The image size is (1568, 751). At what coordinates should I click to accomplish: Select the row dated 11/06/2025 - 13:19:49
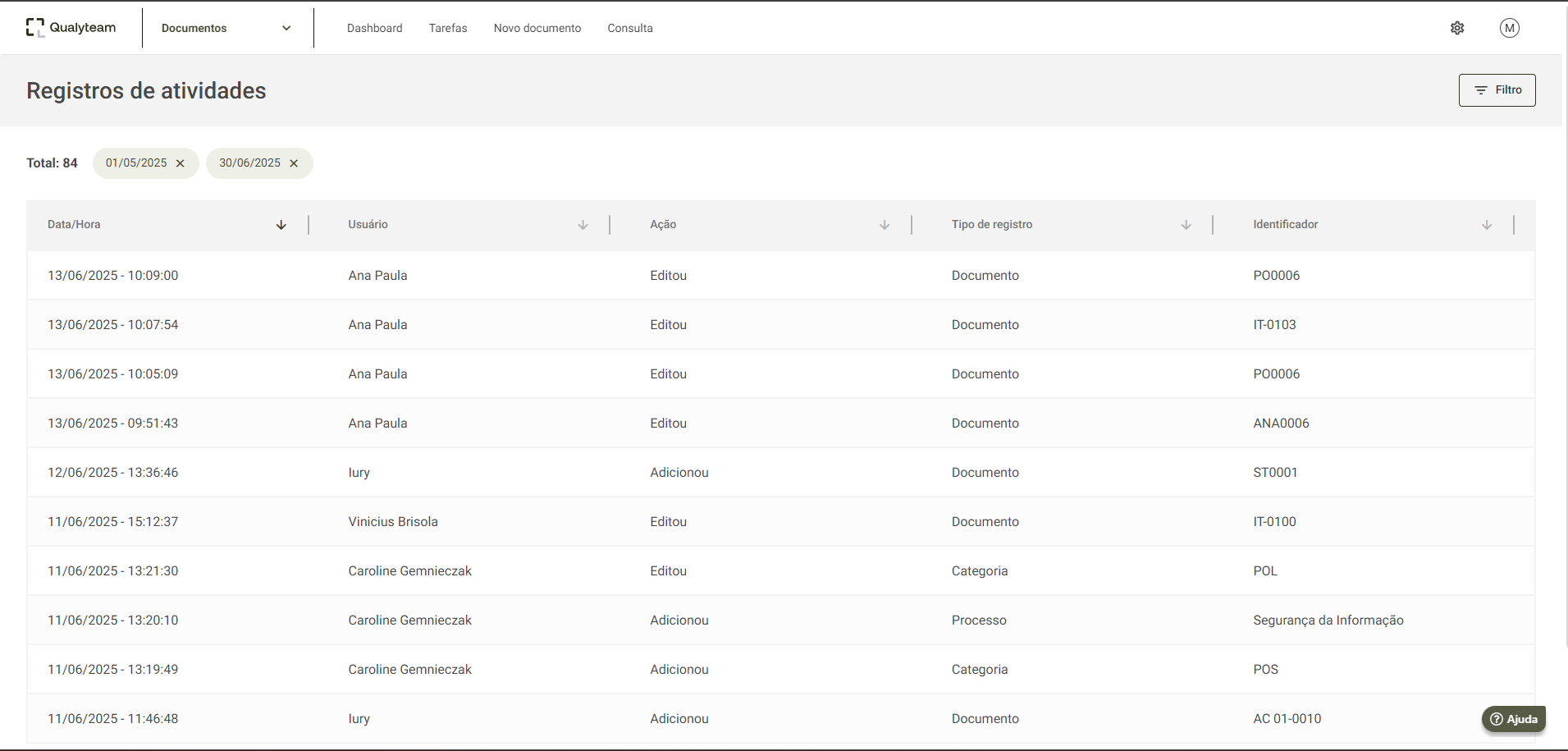pyautogui.click(x=781, y=670)
